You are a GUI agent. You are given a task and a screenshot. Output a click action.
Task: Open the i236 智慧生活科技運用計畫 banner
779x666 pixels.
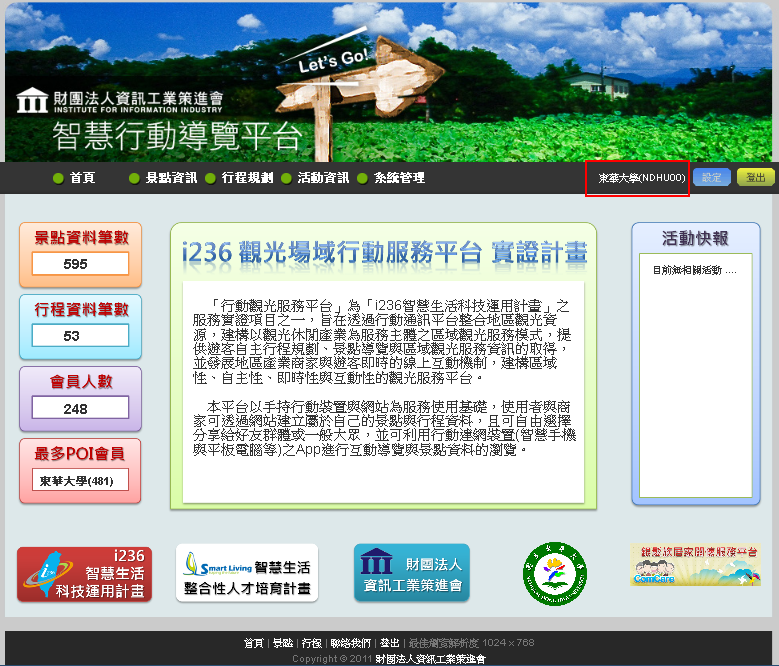pyautogui.click(x=84, y=574)
